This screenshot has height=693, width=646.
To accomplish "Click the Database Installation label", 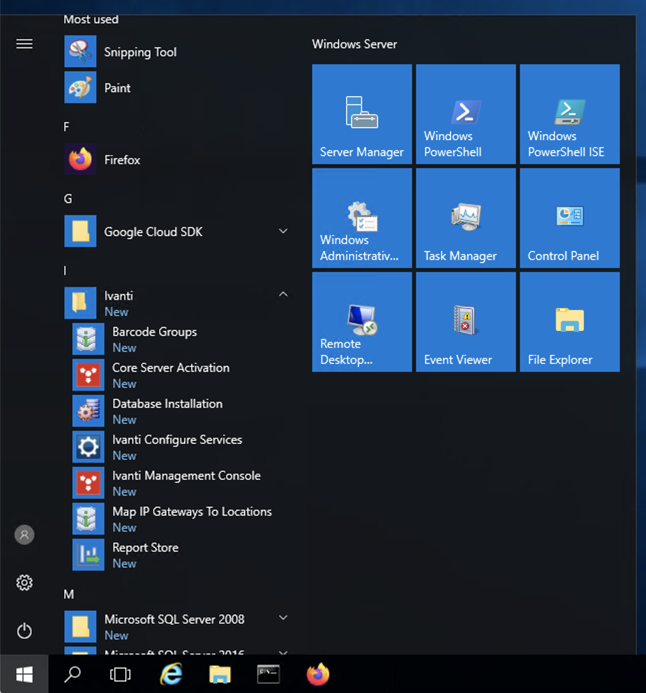I will (167, 404).
